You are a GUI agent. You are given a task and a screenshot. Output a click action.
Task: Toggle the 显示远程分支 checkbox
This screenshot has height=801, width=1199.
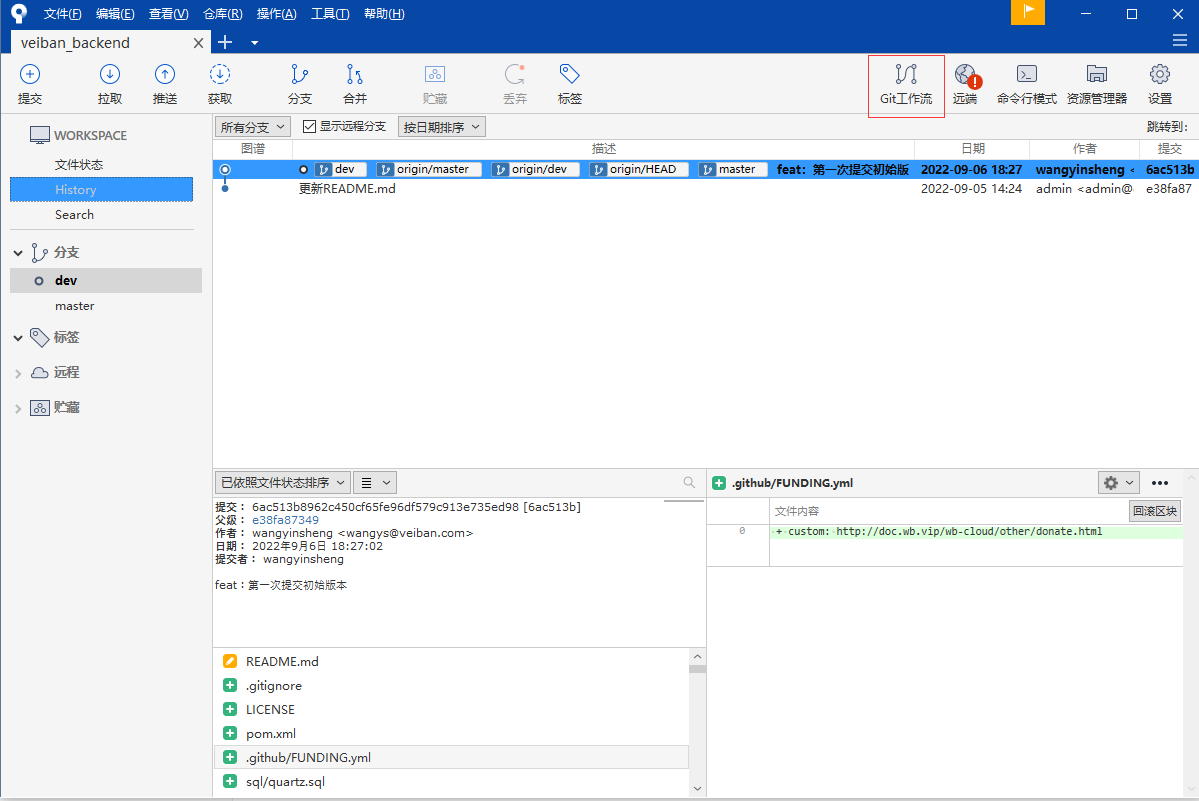tap(310, 127)
